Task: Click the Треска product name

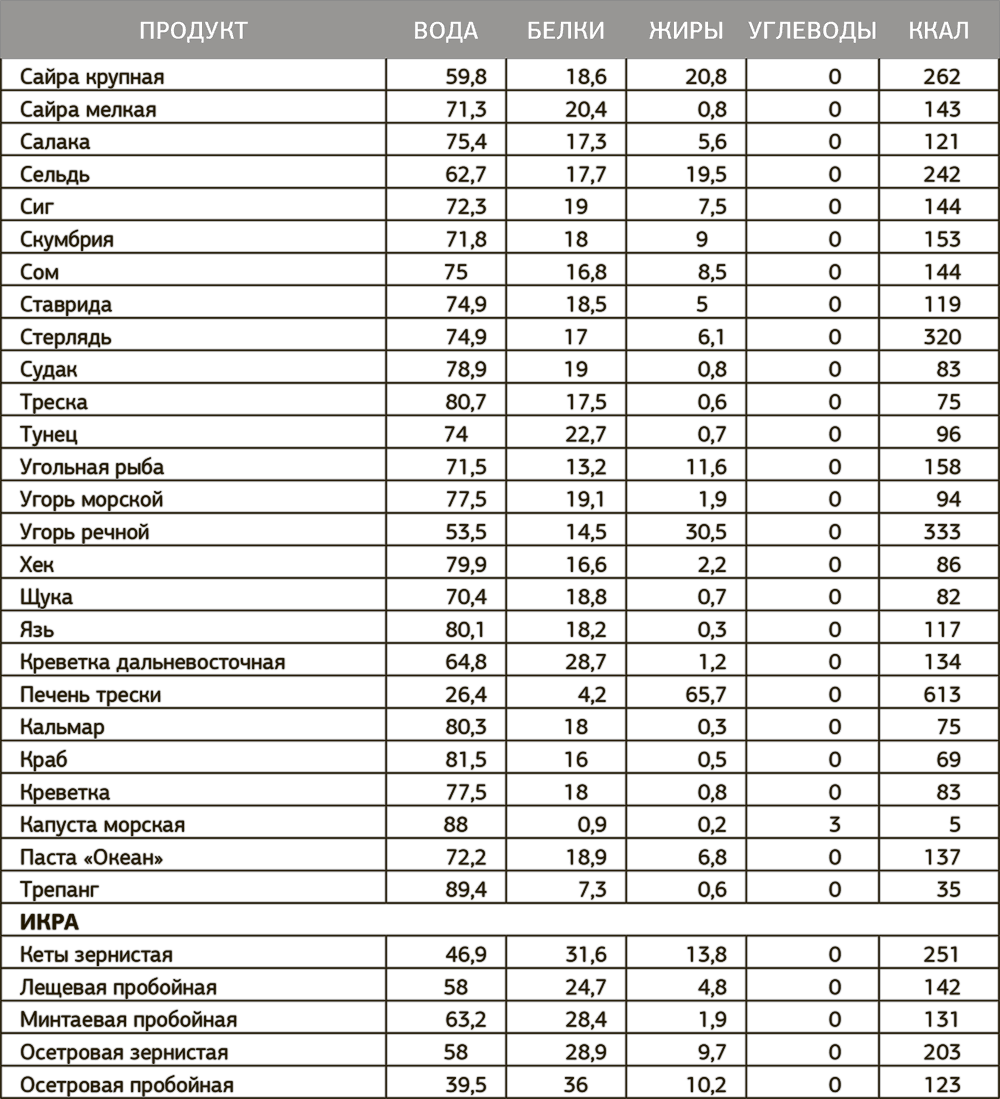Action: pyautogui.click(x=53, y=402)
